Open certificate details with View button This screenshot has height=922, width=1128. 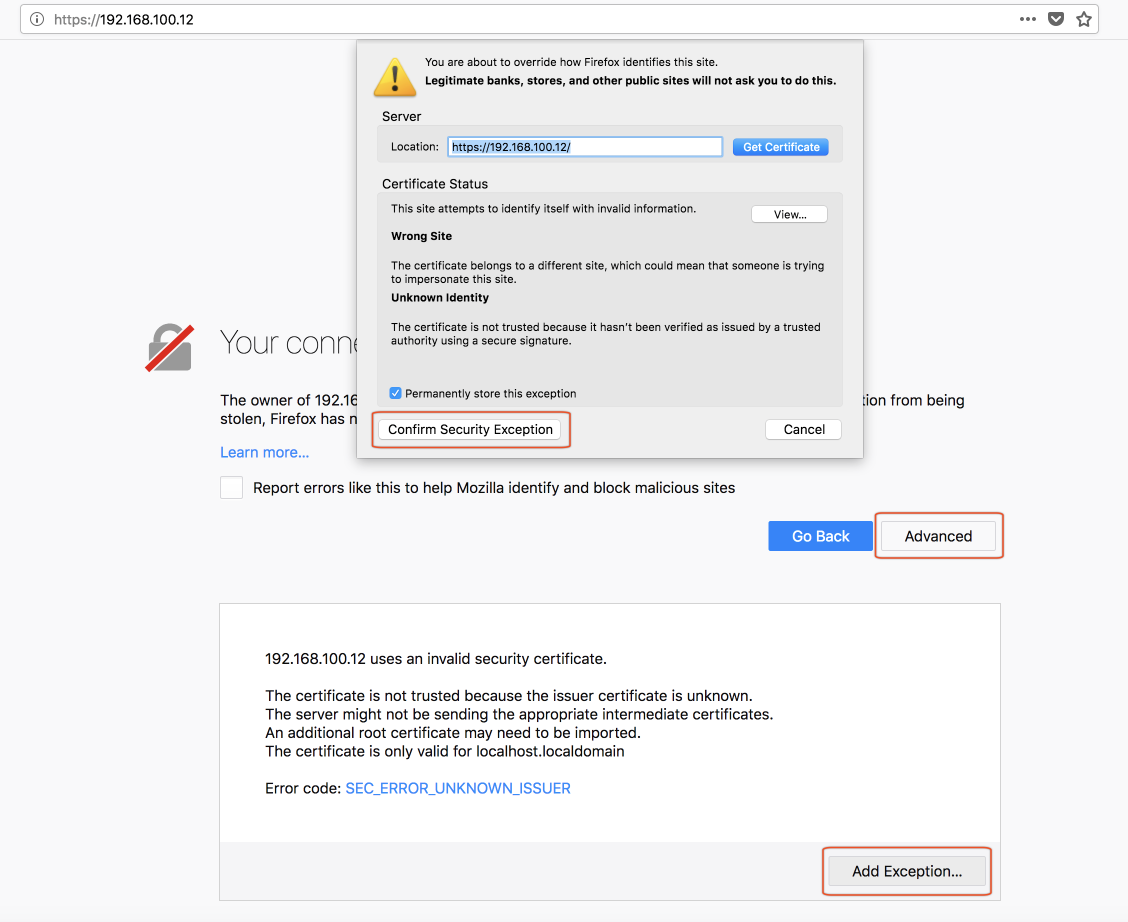pos(789,214)
